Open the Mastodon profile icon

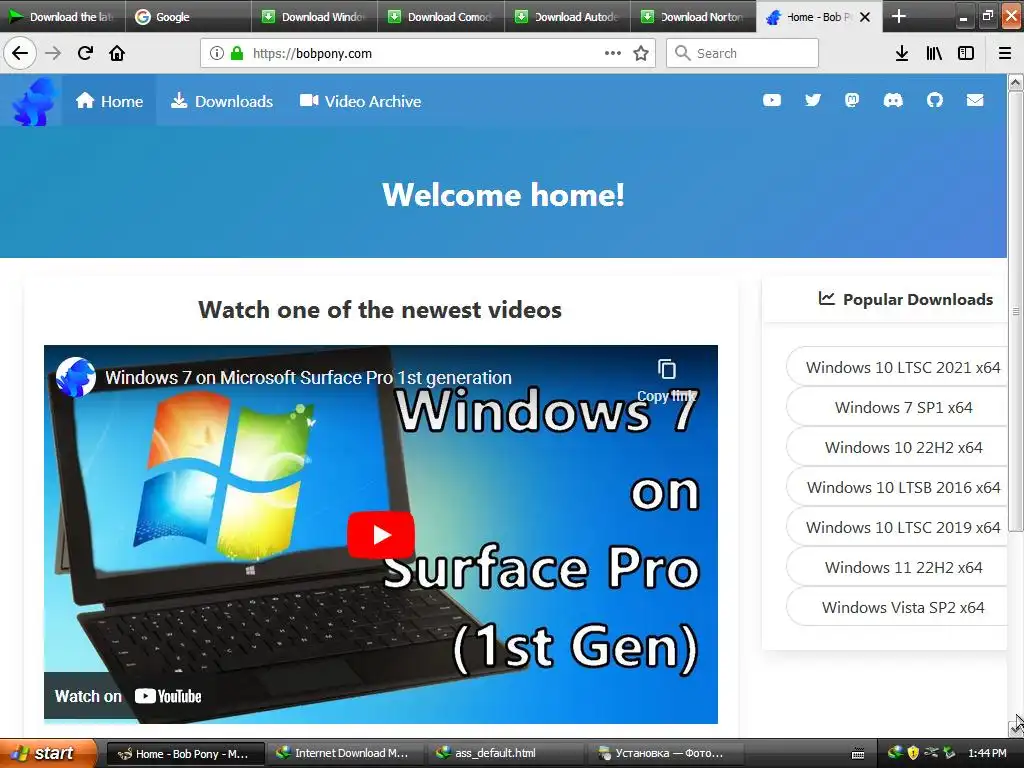coord(852,100)
